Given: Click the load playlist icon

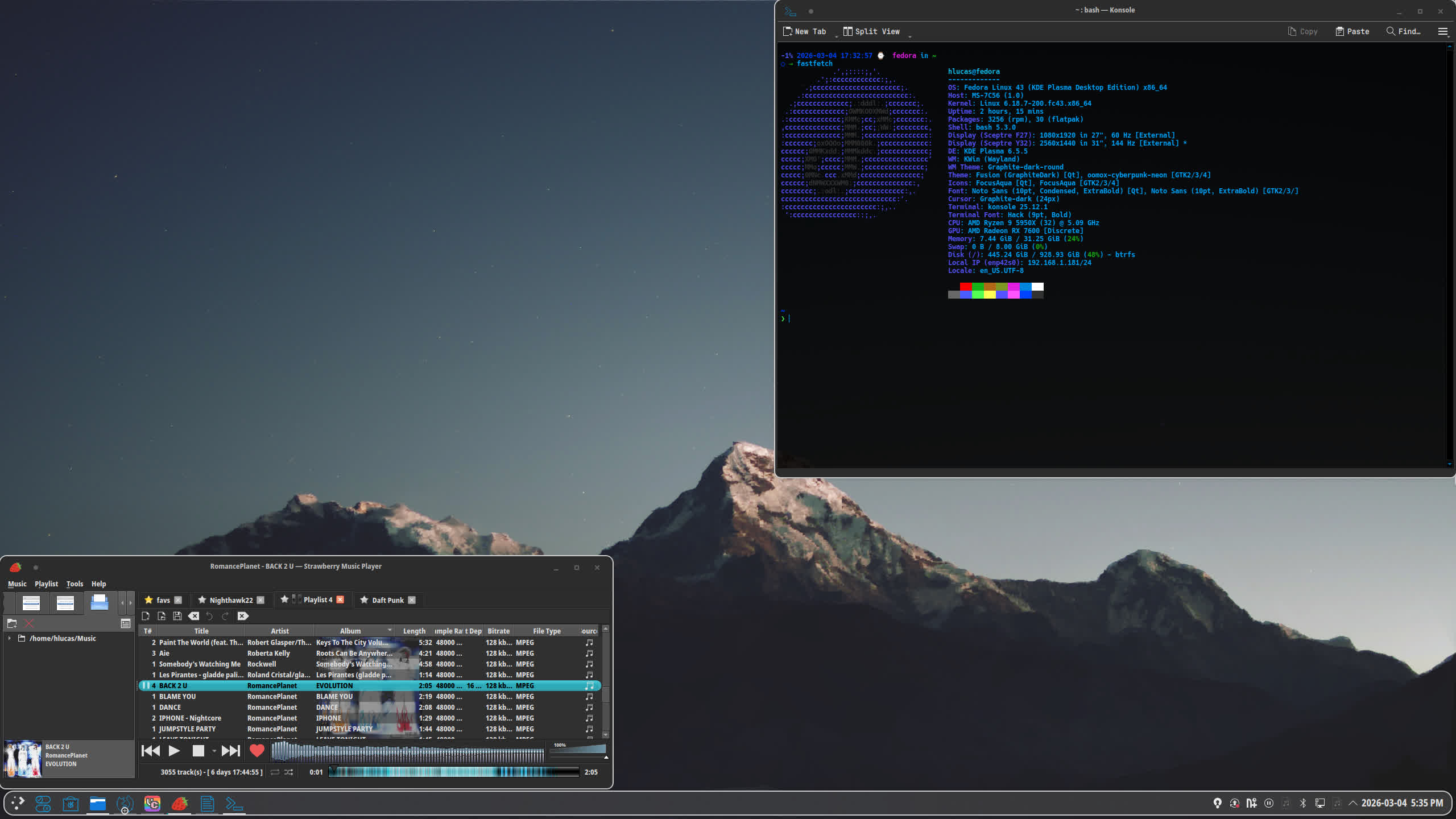Looking at the screenshot, I should [x=162, y=616].
